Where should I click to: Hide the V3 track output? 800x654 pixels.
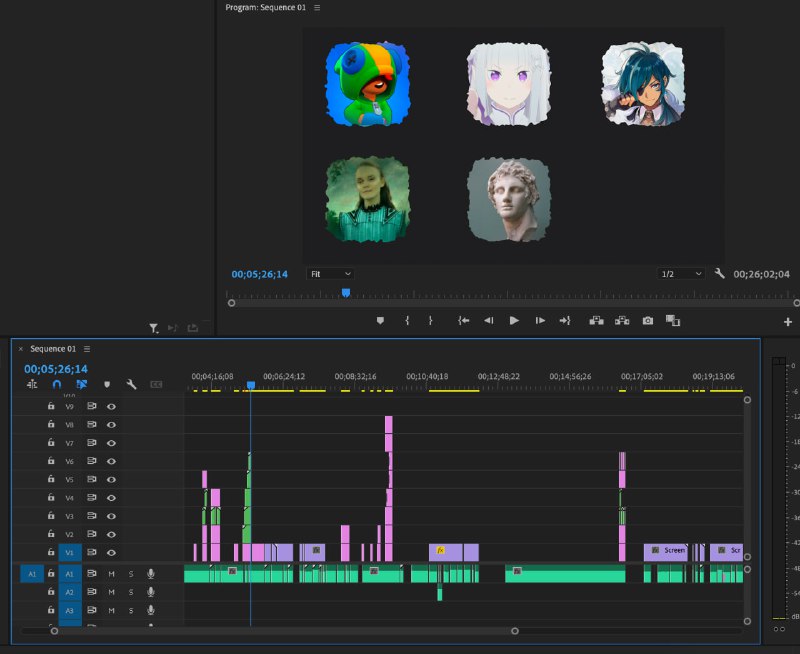[111, 516]
